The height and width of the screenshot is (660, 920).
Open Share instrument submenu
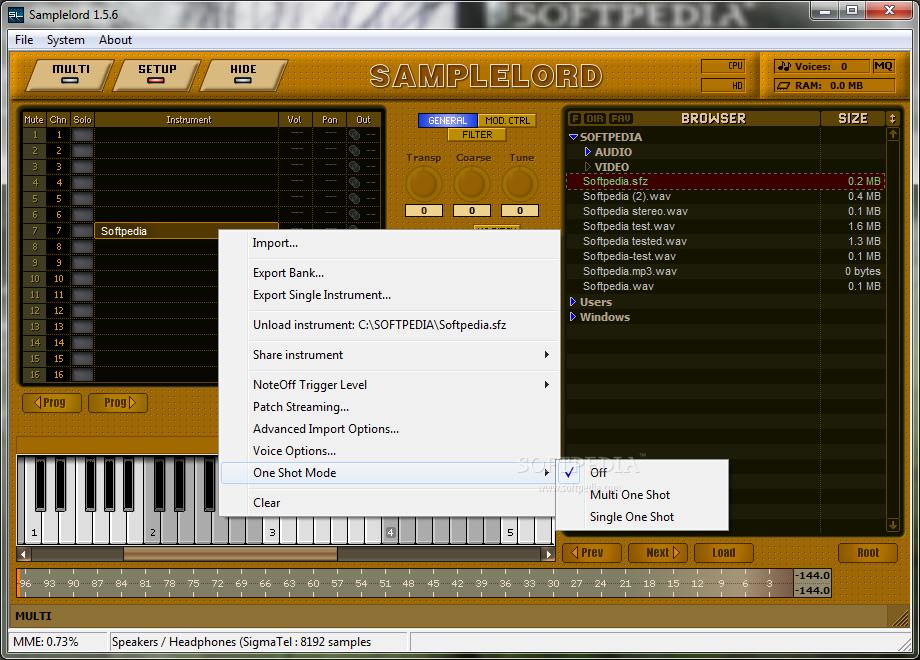tap(387, 355)
